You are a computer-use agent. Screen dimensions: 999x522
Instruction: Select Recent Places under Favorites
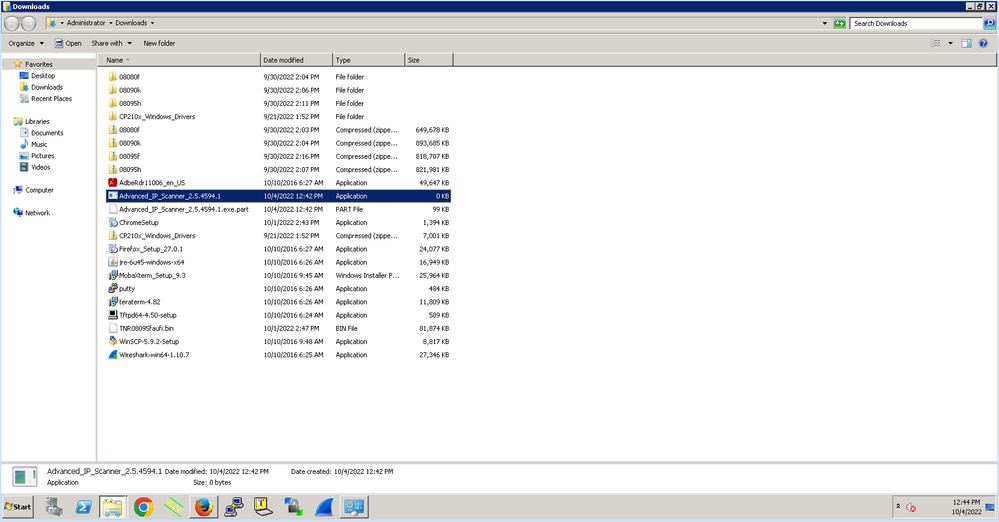click(51, 99)
